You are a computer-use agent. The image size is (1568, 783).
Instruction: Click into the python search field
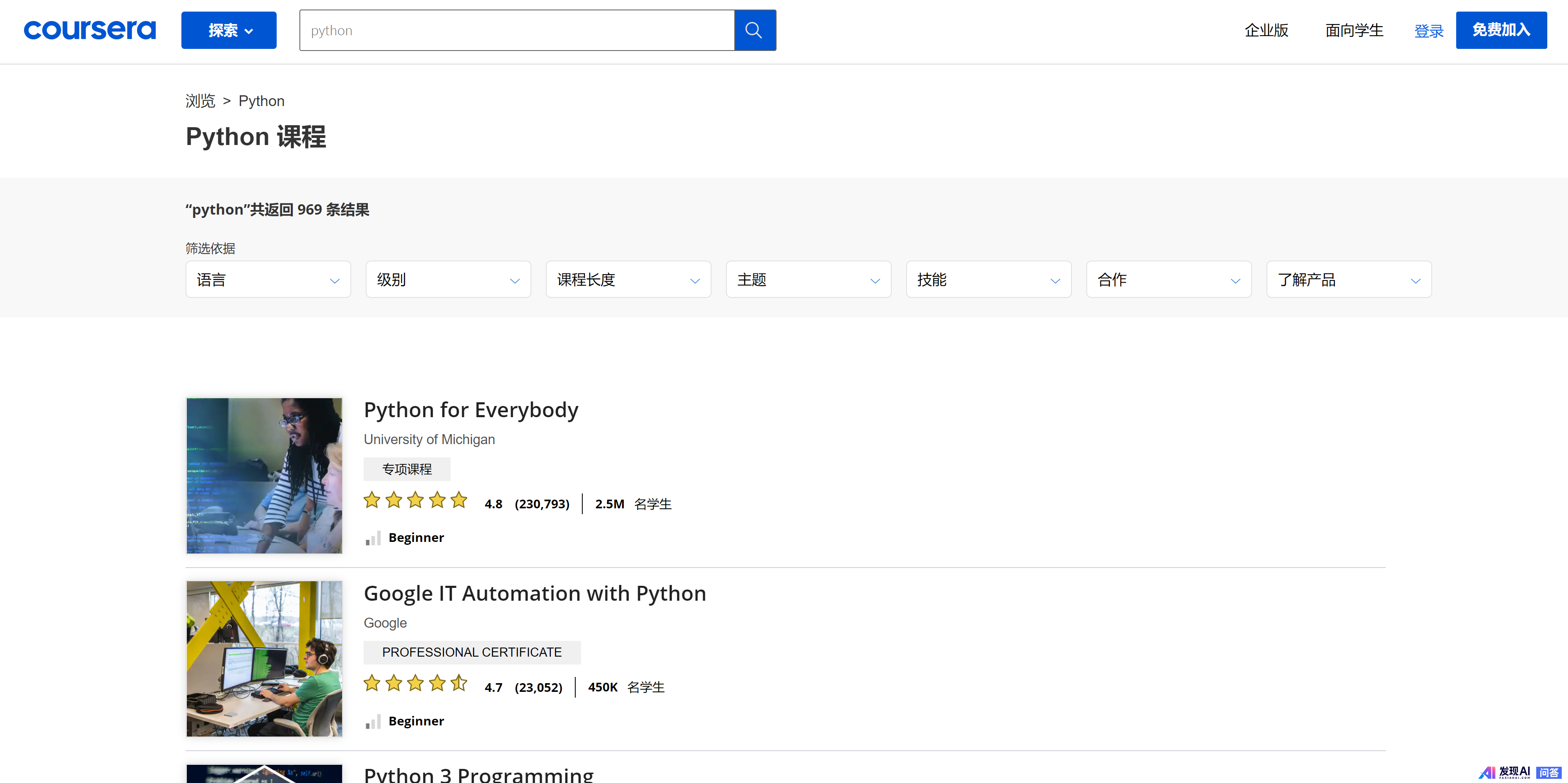[x=517, y=30]
